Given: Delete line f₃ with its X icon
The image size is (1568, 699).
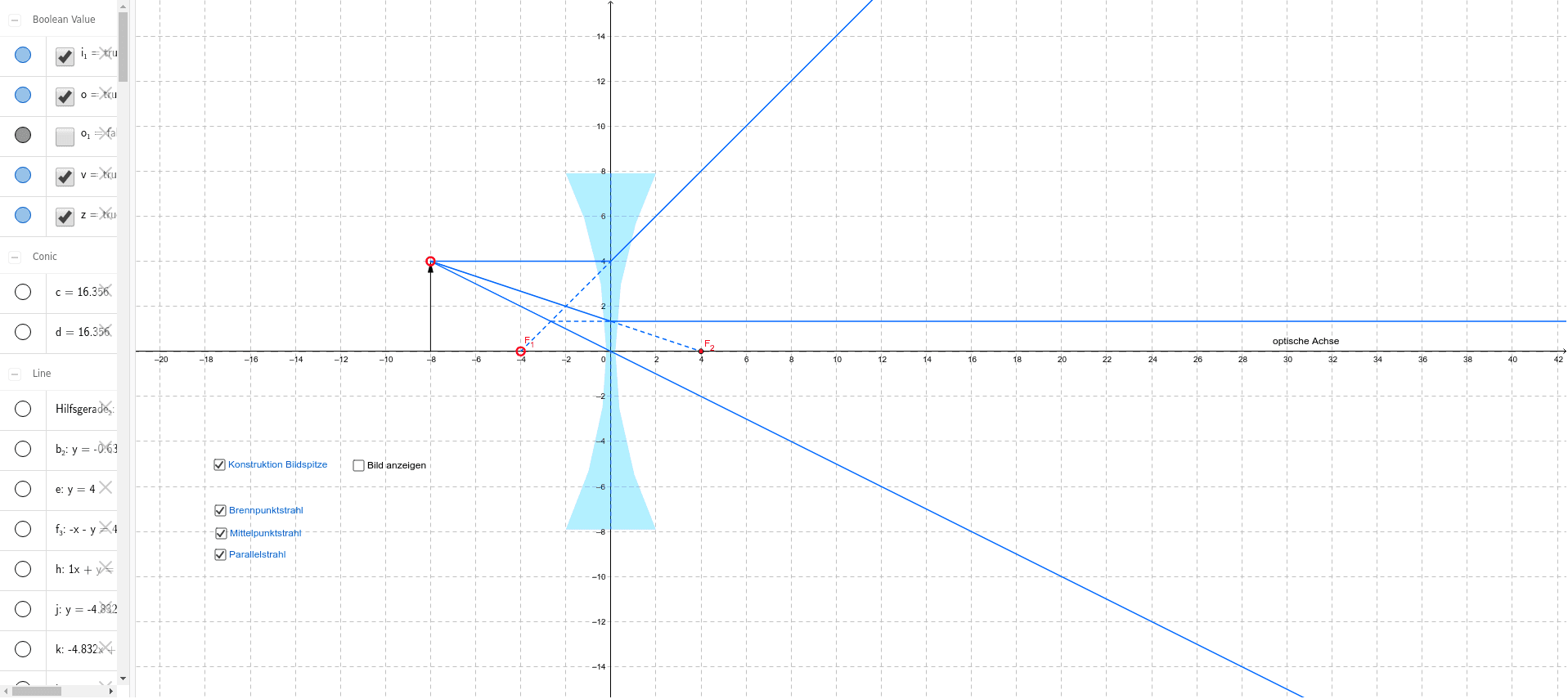Looking at the screenshot, I should (x=106, y=526).
